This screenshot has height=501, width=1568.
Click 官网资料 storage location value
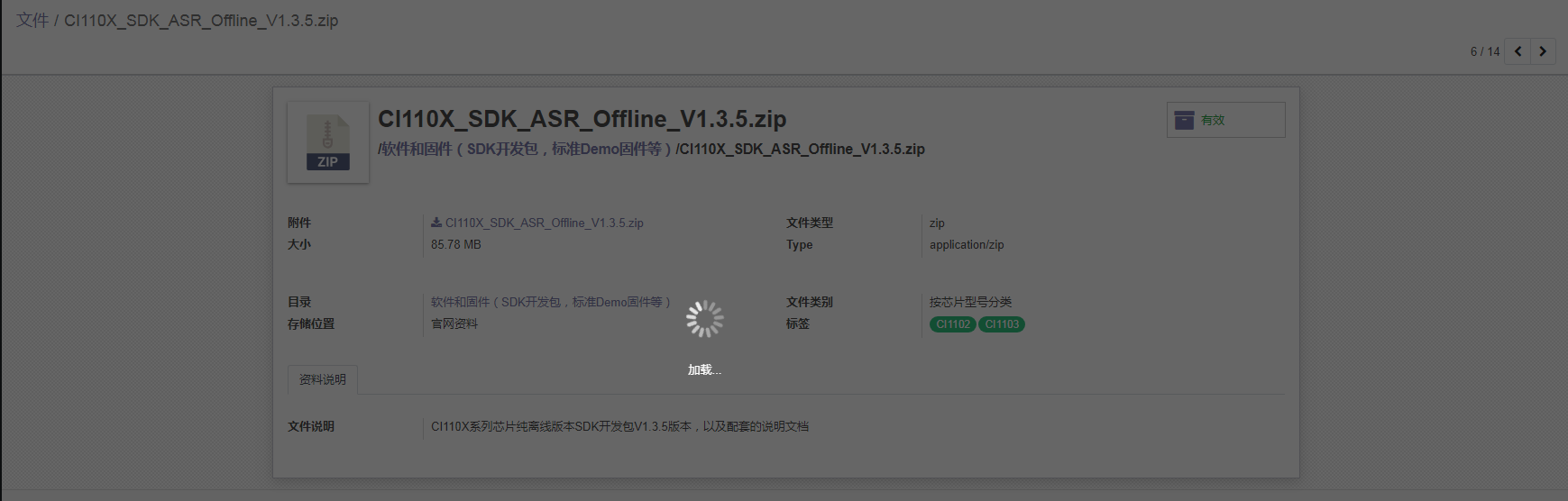pyautogui.click(x=454, y=323)
